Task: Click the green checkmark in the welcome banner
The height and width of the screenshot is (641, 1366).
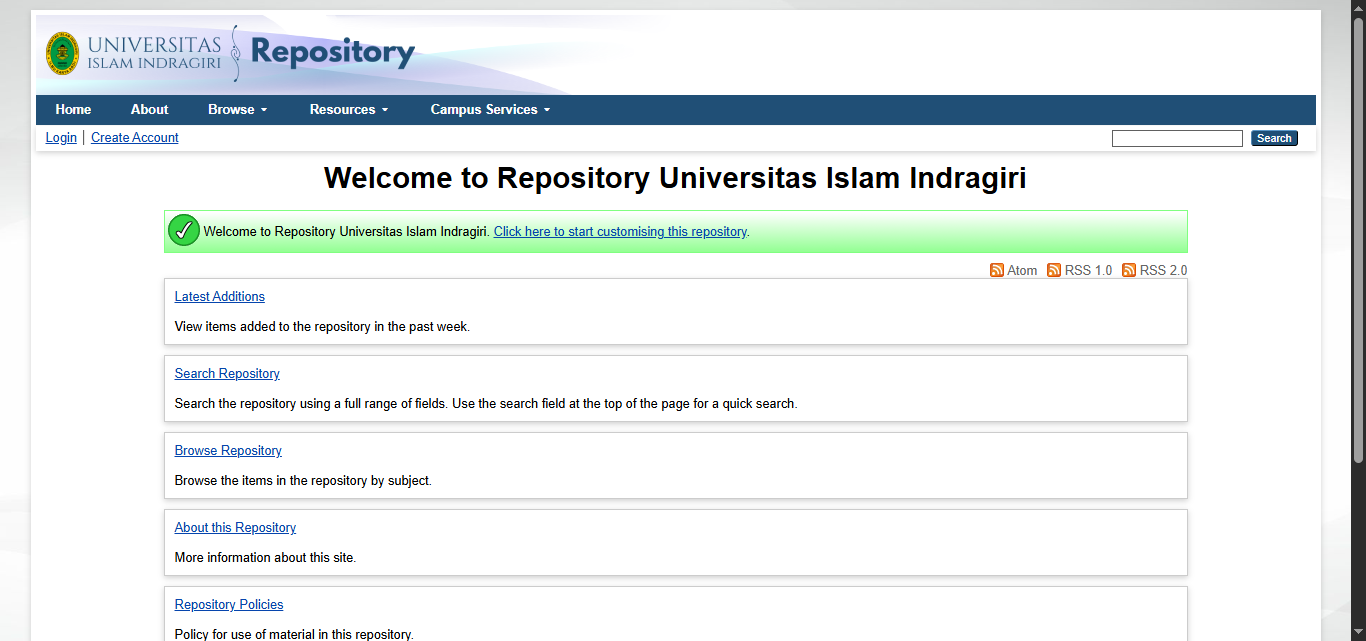Action: (x=183, y=230)
